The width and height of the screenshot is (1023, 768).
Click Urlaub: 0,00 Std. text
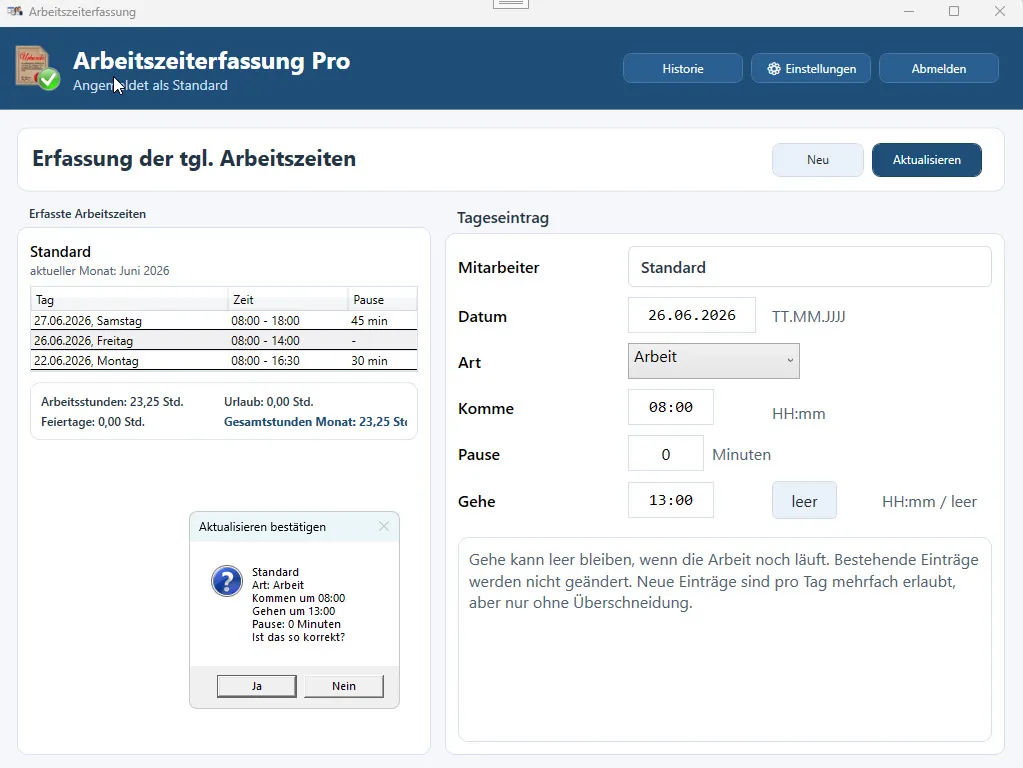[268, 401]
